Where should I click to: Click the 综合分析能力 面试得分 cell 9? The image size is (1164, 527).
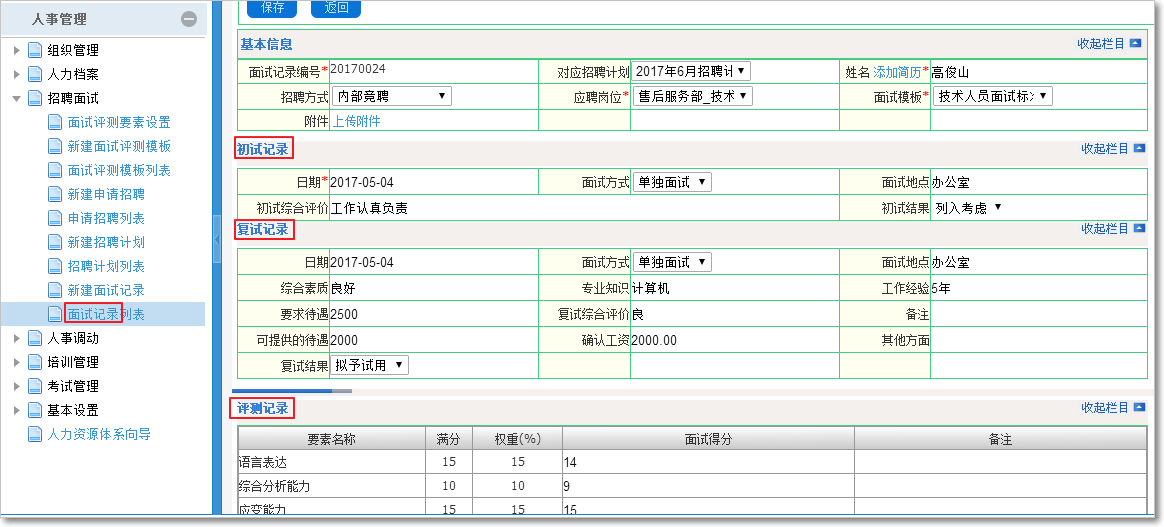click(708, 486)
